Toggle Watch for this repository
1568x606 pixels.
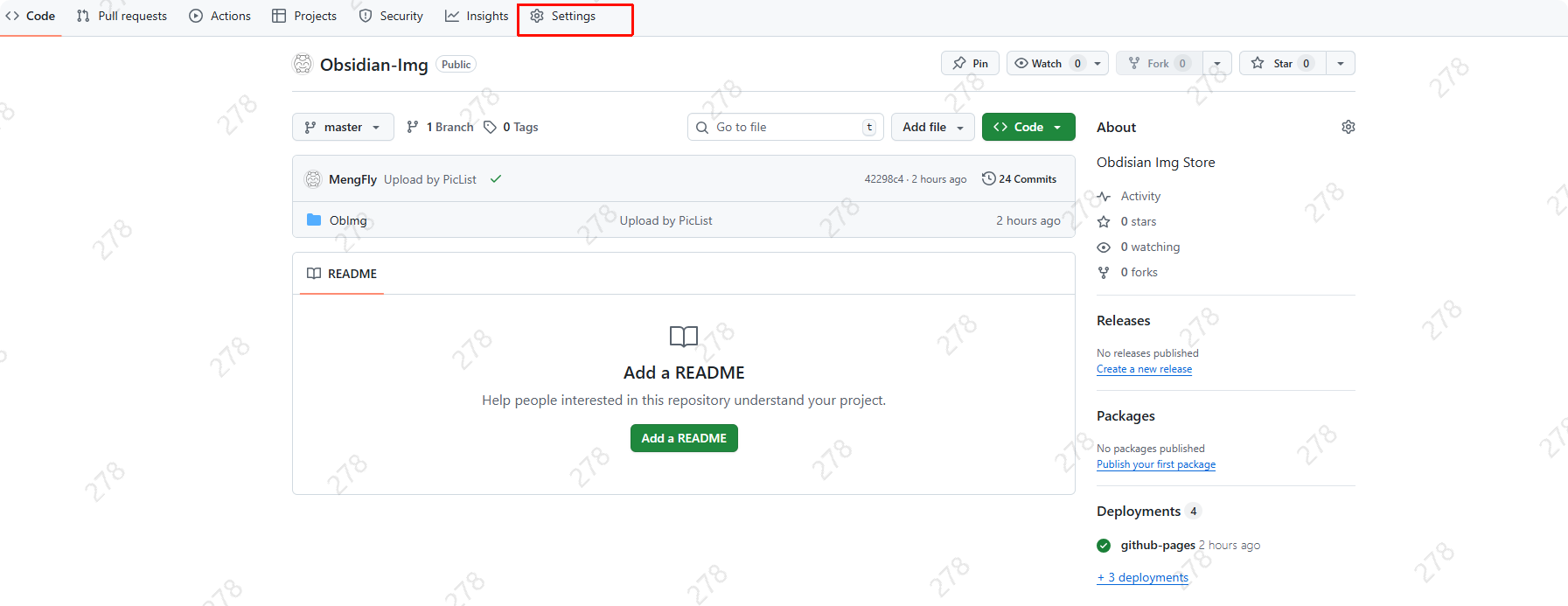(1048, 63)
